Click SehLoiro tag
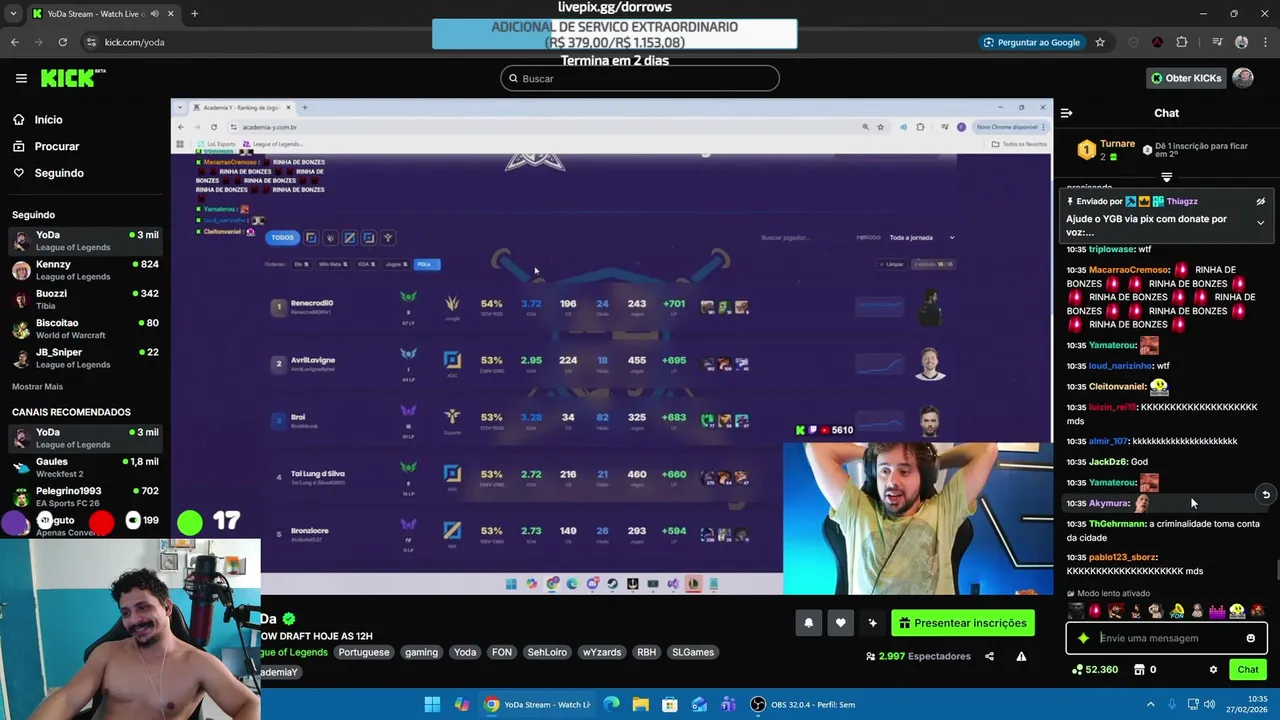The image size is (1280, 720). [547, 652]
